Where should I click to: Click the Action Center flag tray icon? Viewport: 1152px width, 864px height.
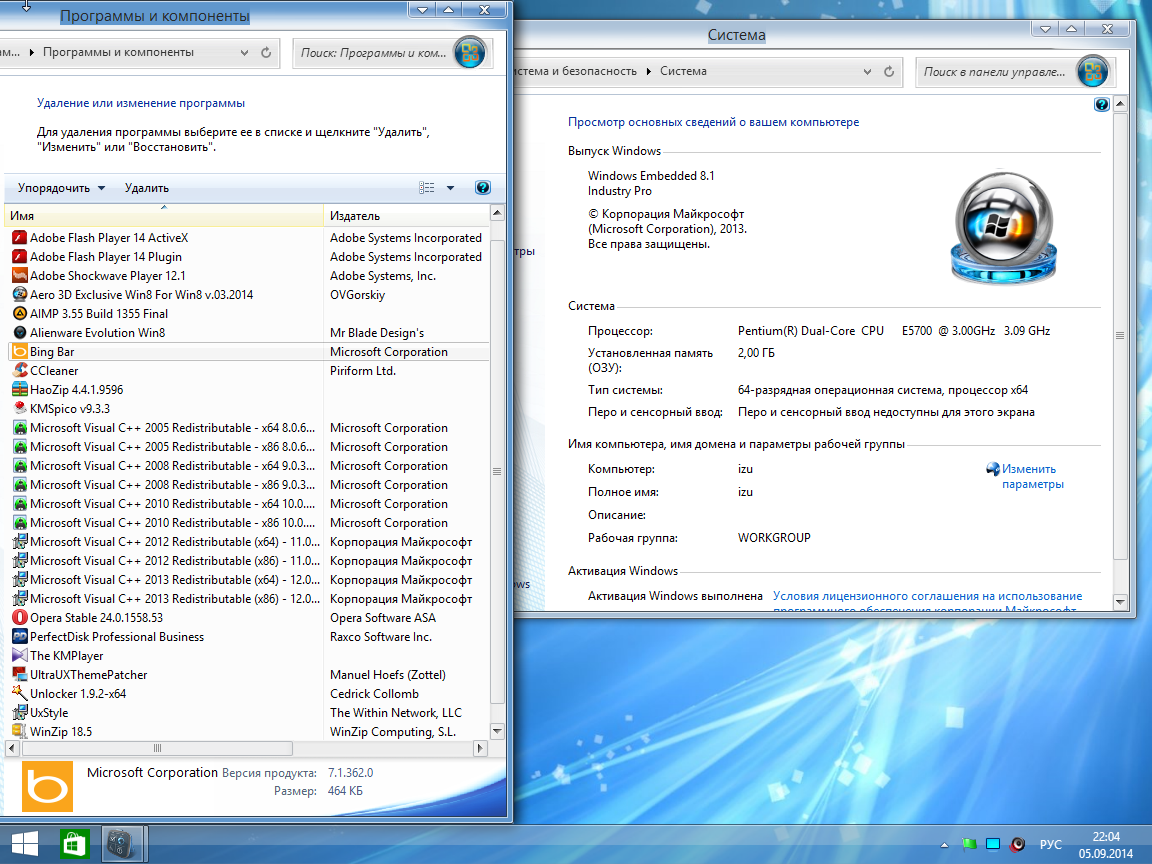[969, 844]
